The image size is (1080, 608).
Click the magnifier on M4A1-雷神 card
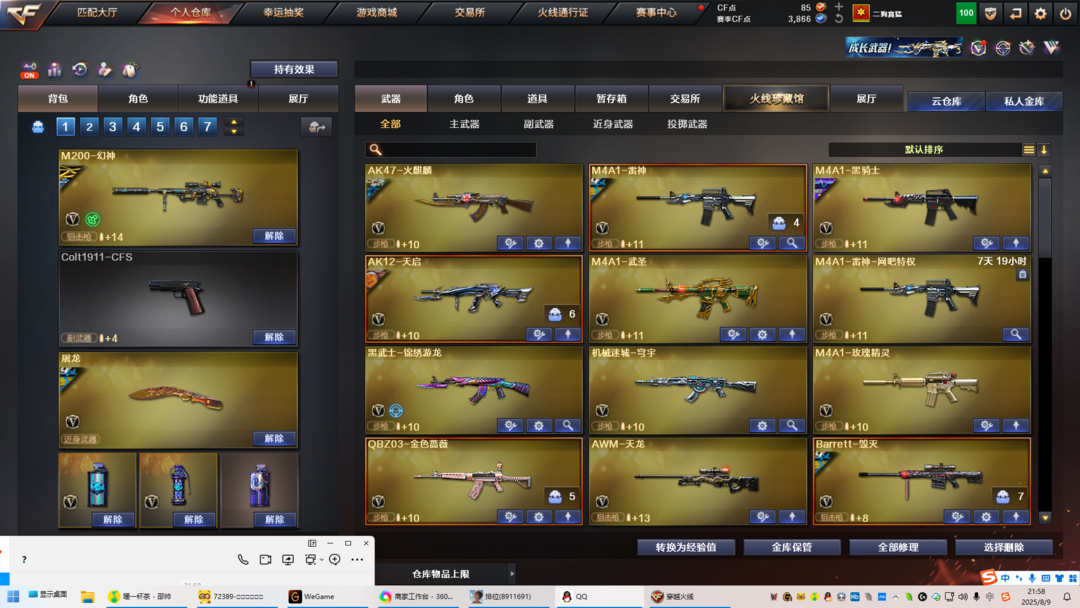(x=792, y=243)
